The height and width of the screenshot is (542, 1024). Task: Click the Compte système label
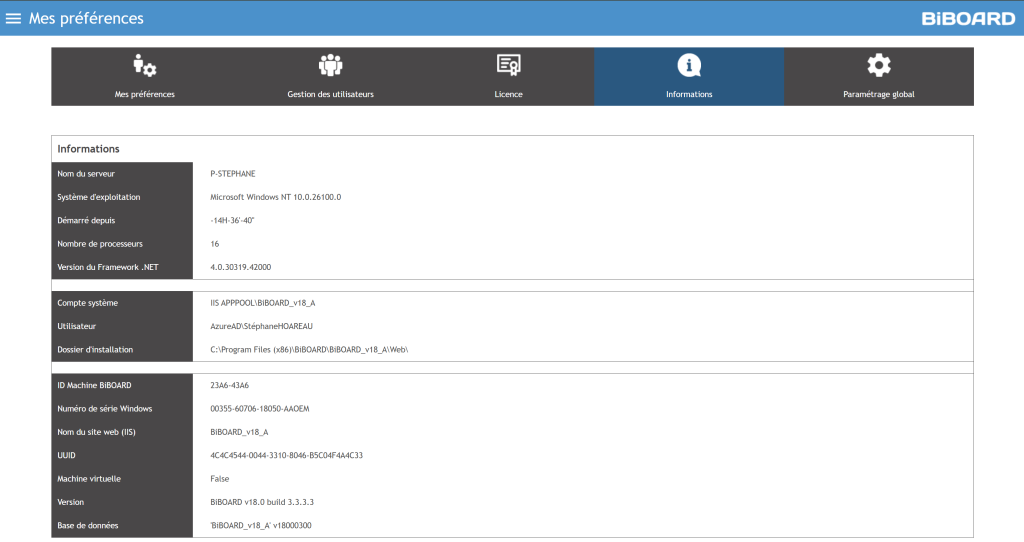point(88,303)
